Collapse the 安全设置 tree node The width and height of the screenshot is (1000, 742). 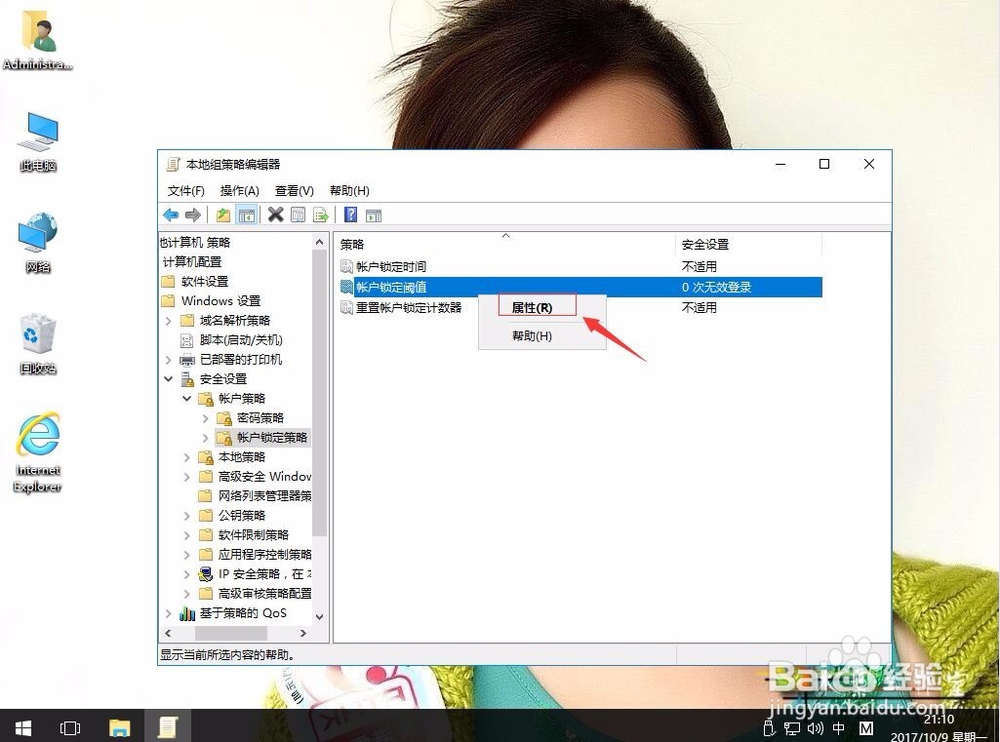pos(168,379)
